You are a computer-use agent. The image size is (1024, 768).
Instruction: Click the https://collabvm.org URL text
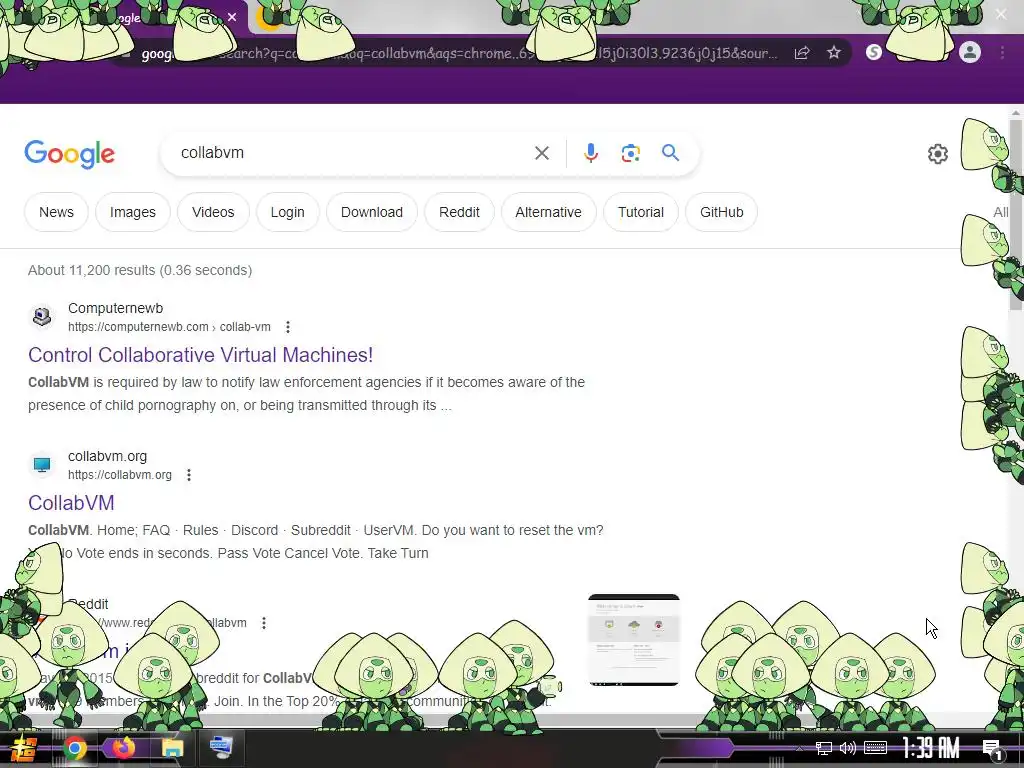120,475
